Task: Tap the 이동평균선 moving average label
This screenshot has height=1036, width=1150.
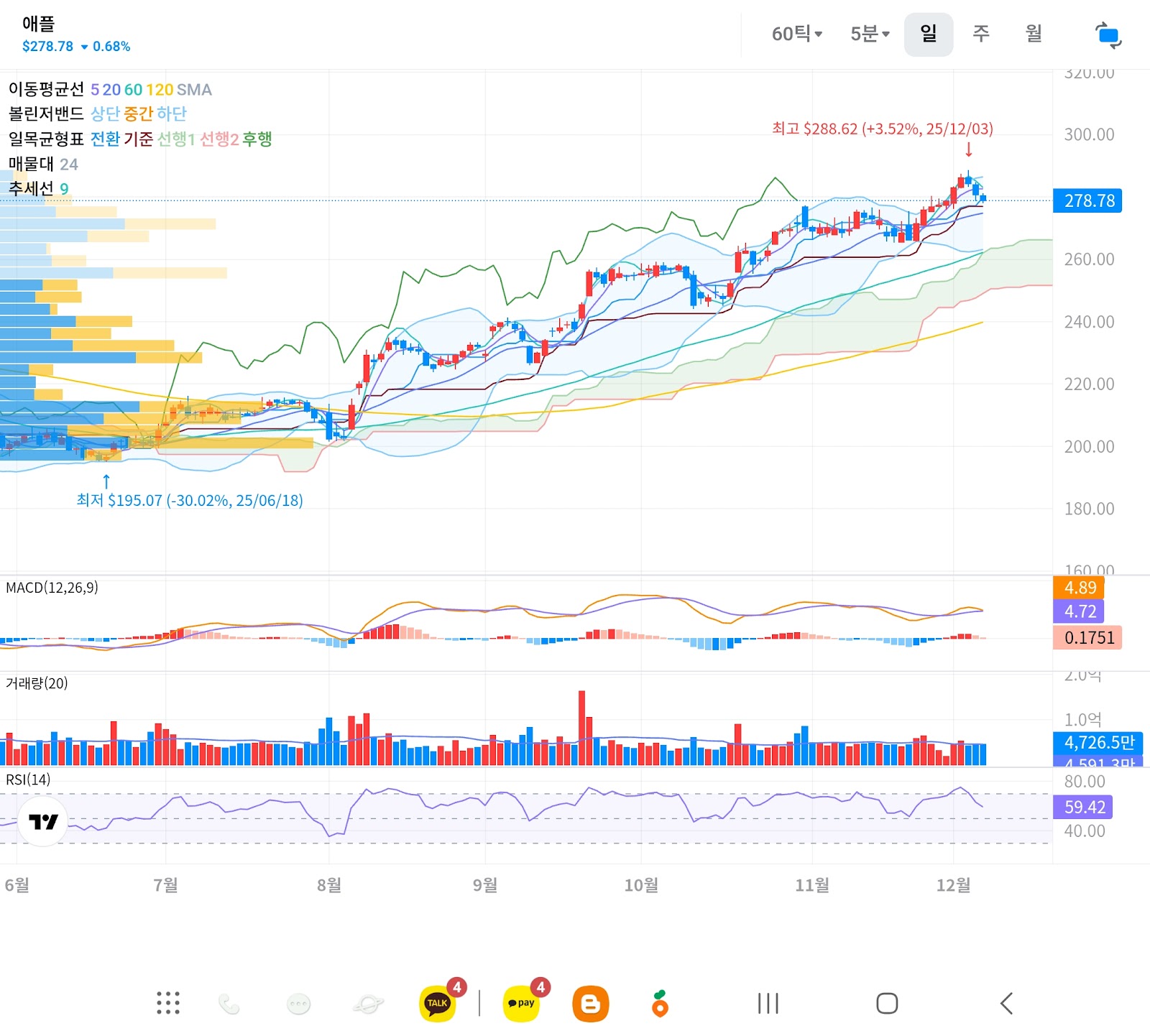Action: pyautogui.click(x=46, y=90)
